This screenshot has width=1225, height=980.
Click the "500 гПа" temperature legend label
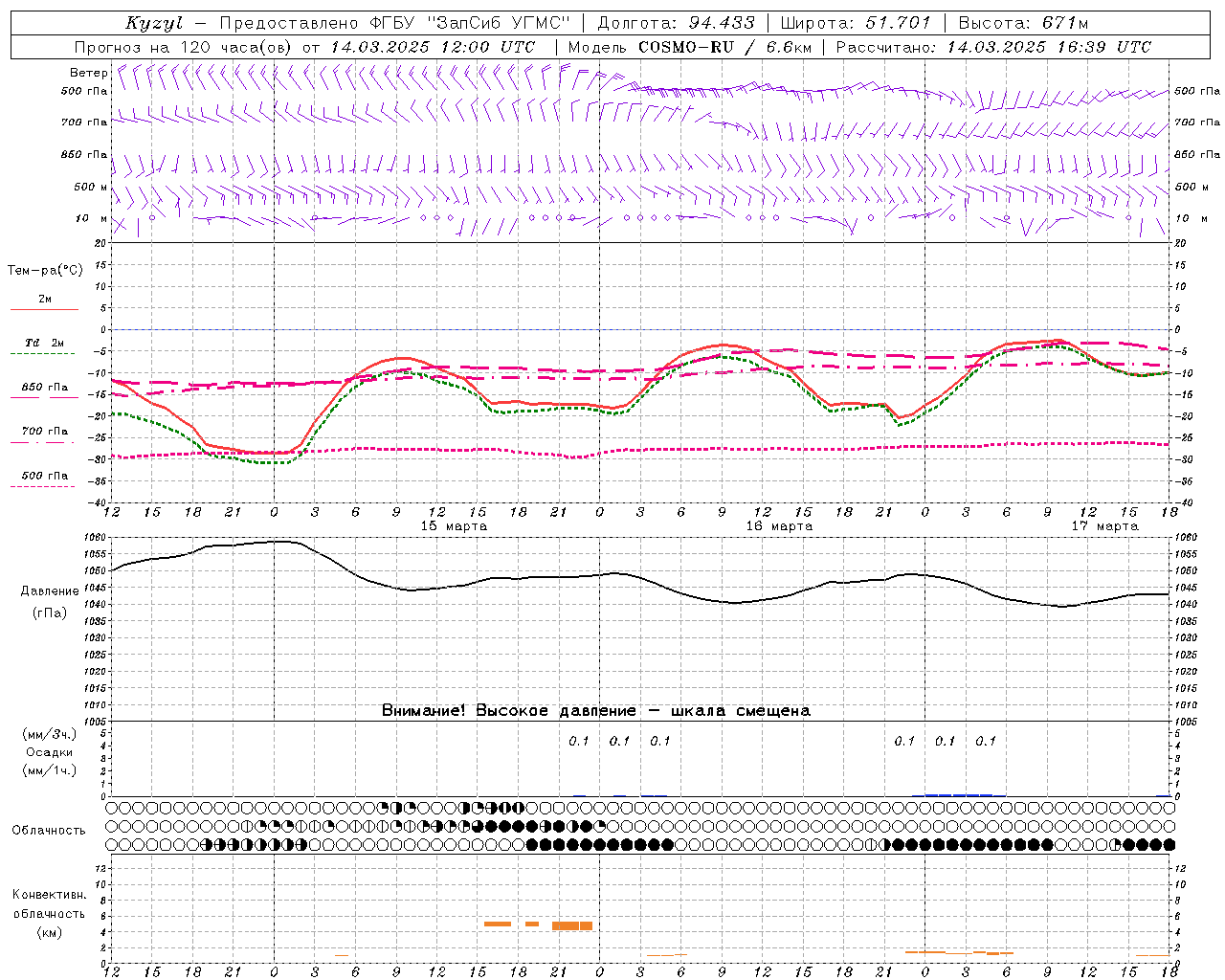tap(45, 476)
